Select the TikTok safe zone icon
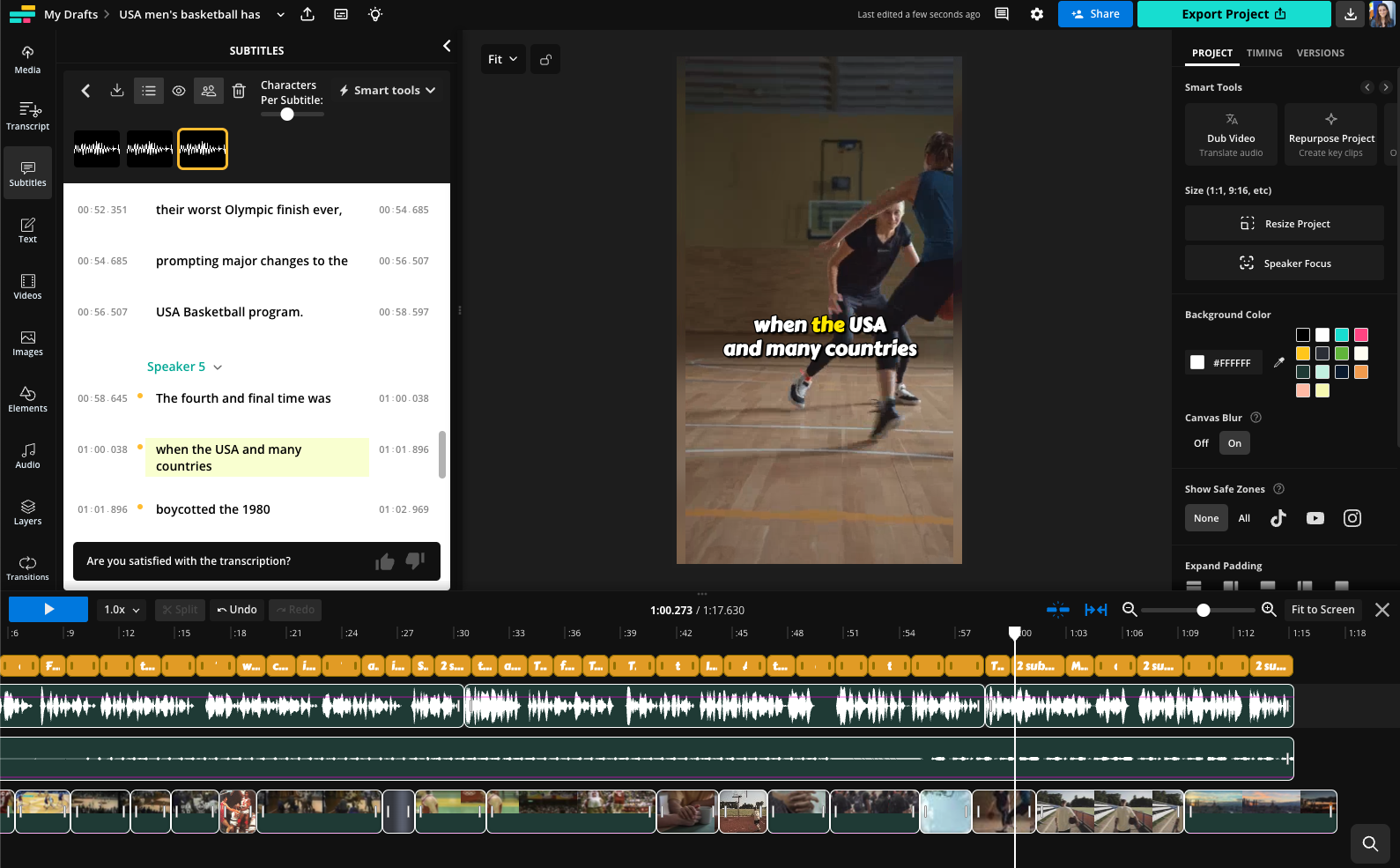Viewport: 1400px width, 868px height. (x=1278, y=518)
